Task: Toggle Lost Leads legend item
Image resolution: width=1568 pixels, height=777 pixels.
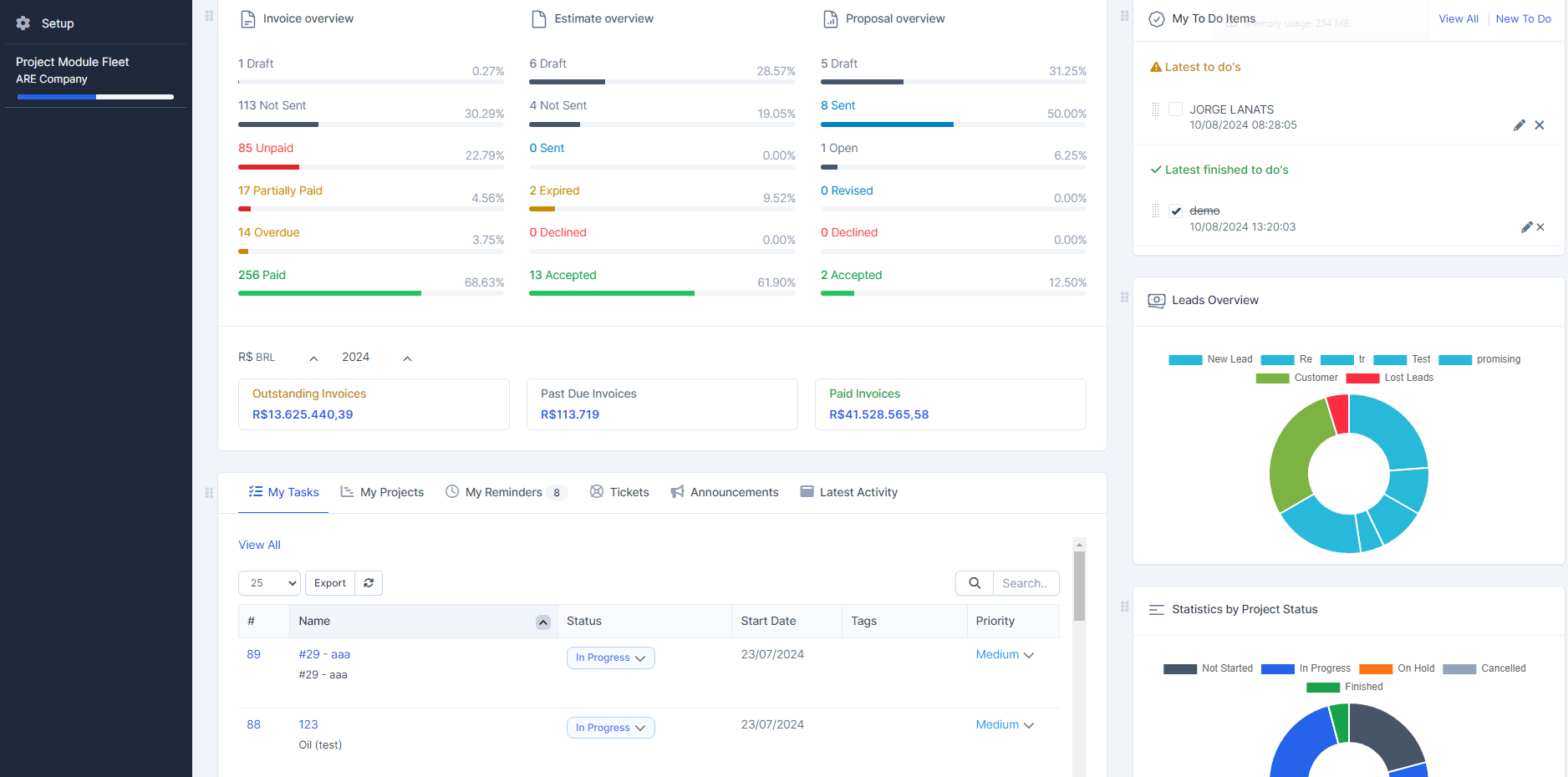Action: (1389, 378)
